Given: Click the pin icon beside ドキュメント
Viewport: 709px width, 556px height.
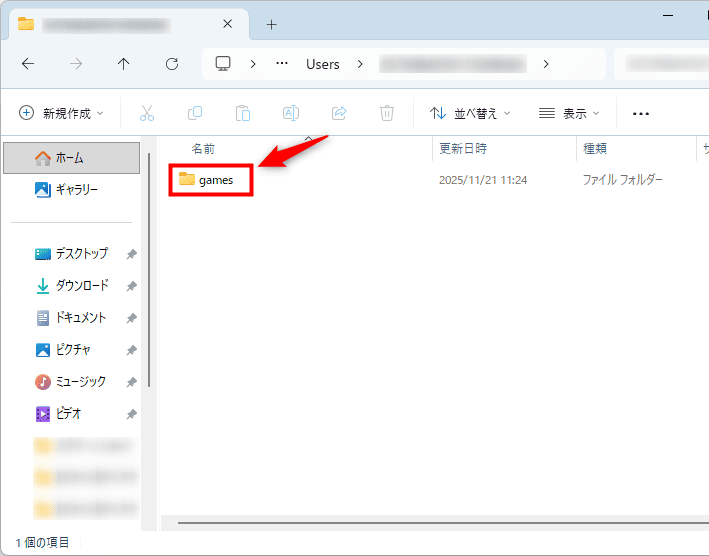Looking at the screenshot, I should [131, 318].
